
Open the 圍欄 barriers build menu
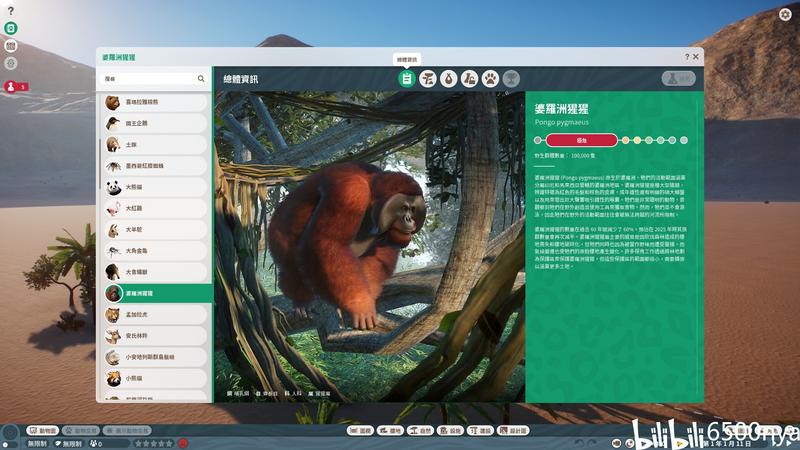point(360,431)
